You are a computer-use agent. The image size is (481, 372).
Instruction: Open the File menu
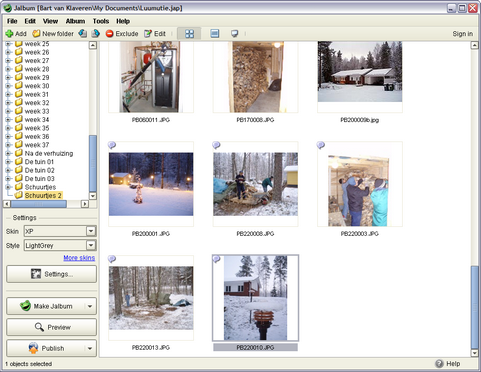[12, 21]
